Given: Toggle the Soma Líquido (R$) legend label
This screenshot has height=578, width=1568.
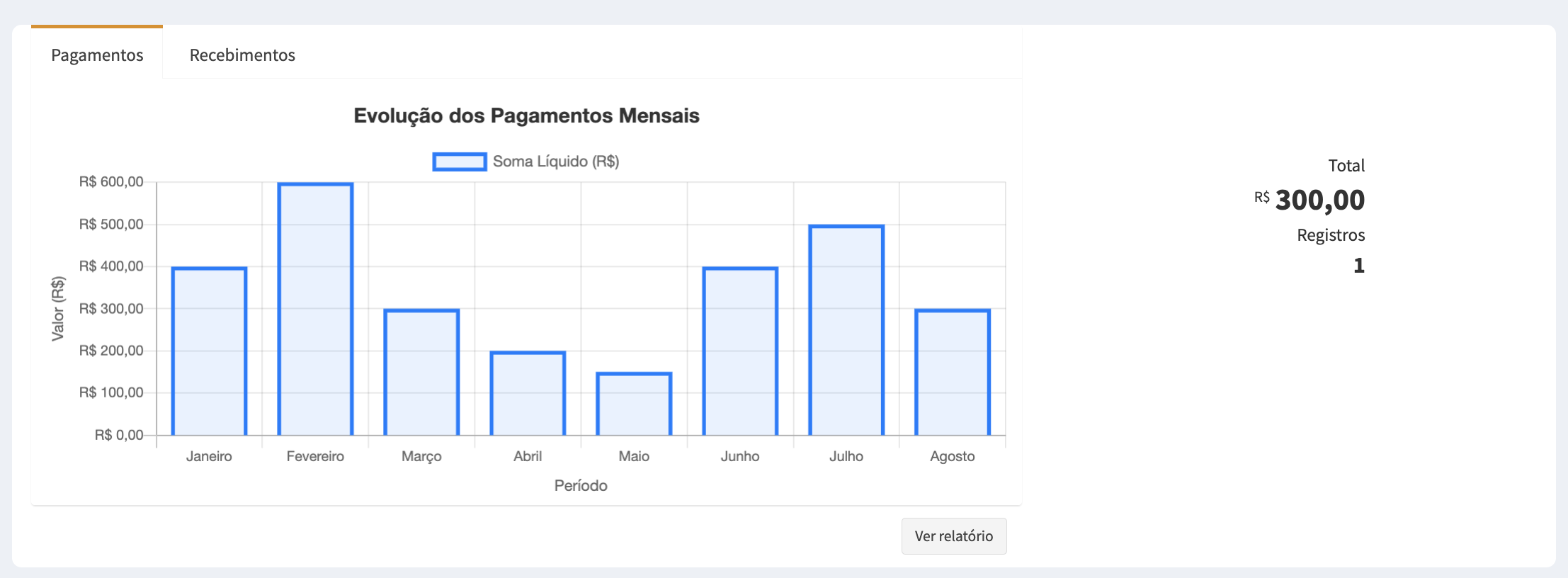Looking at the screenshot, I should pos(556,161).
